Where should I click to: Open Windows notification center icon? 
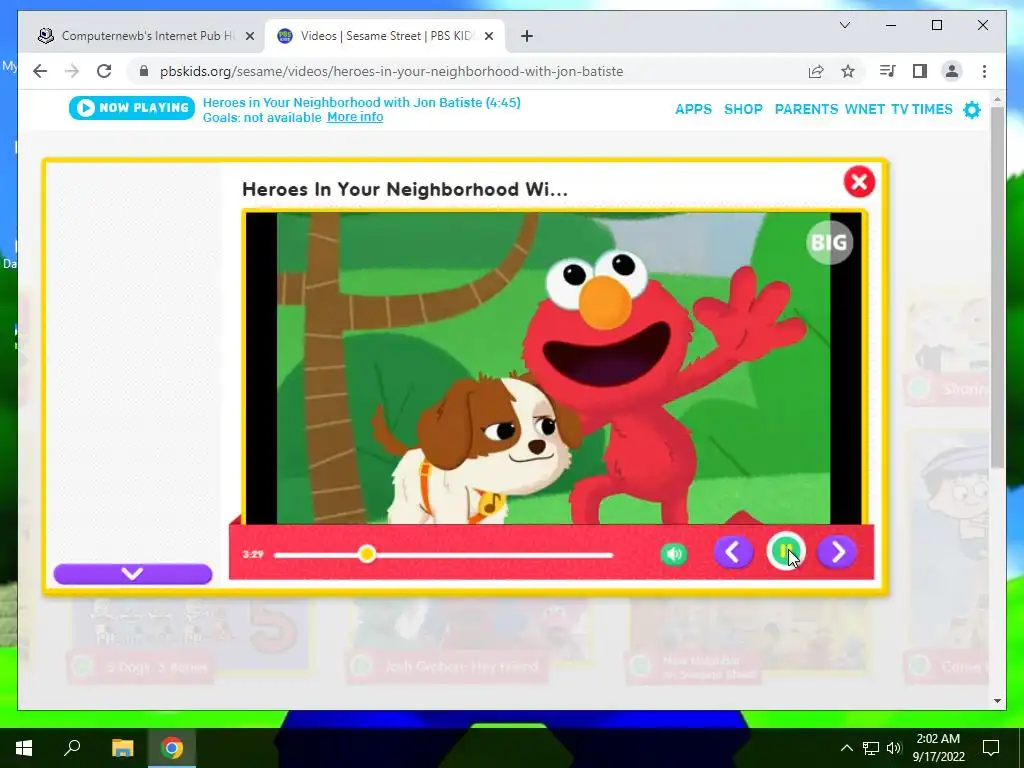pyautogui.click(x=991, y=748)
